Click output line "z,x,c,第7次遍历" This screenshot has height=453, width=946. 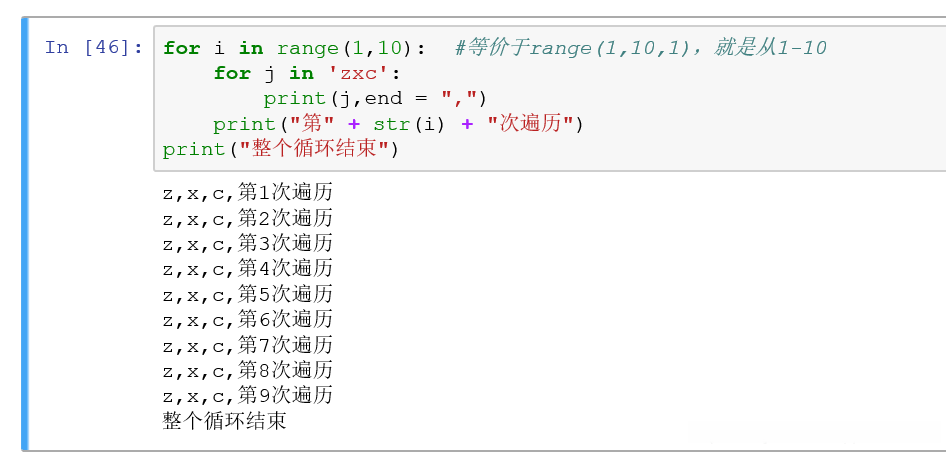click(247, 345)
